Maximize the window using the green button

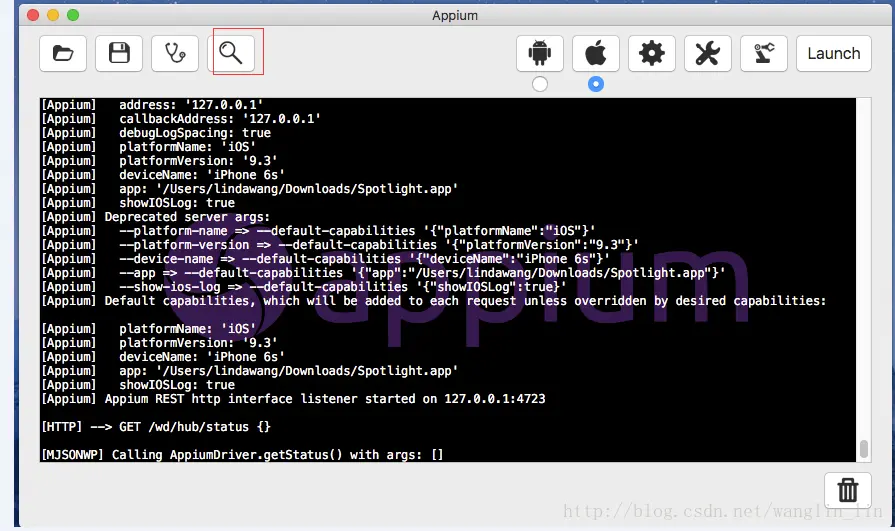pos(73,15)
